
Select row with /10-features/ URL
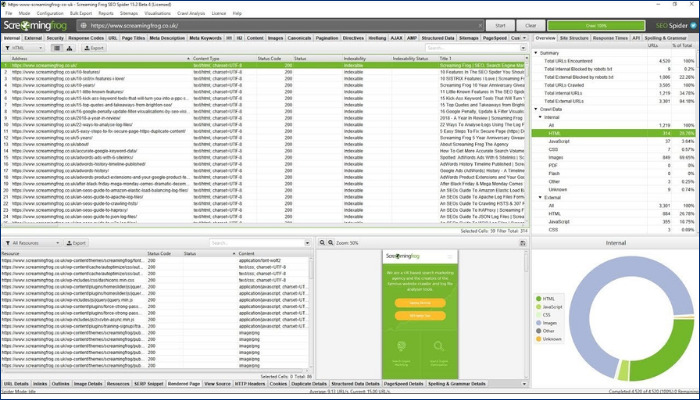[263, 72]
